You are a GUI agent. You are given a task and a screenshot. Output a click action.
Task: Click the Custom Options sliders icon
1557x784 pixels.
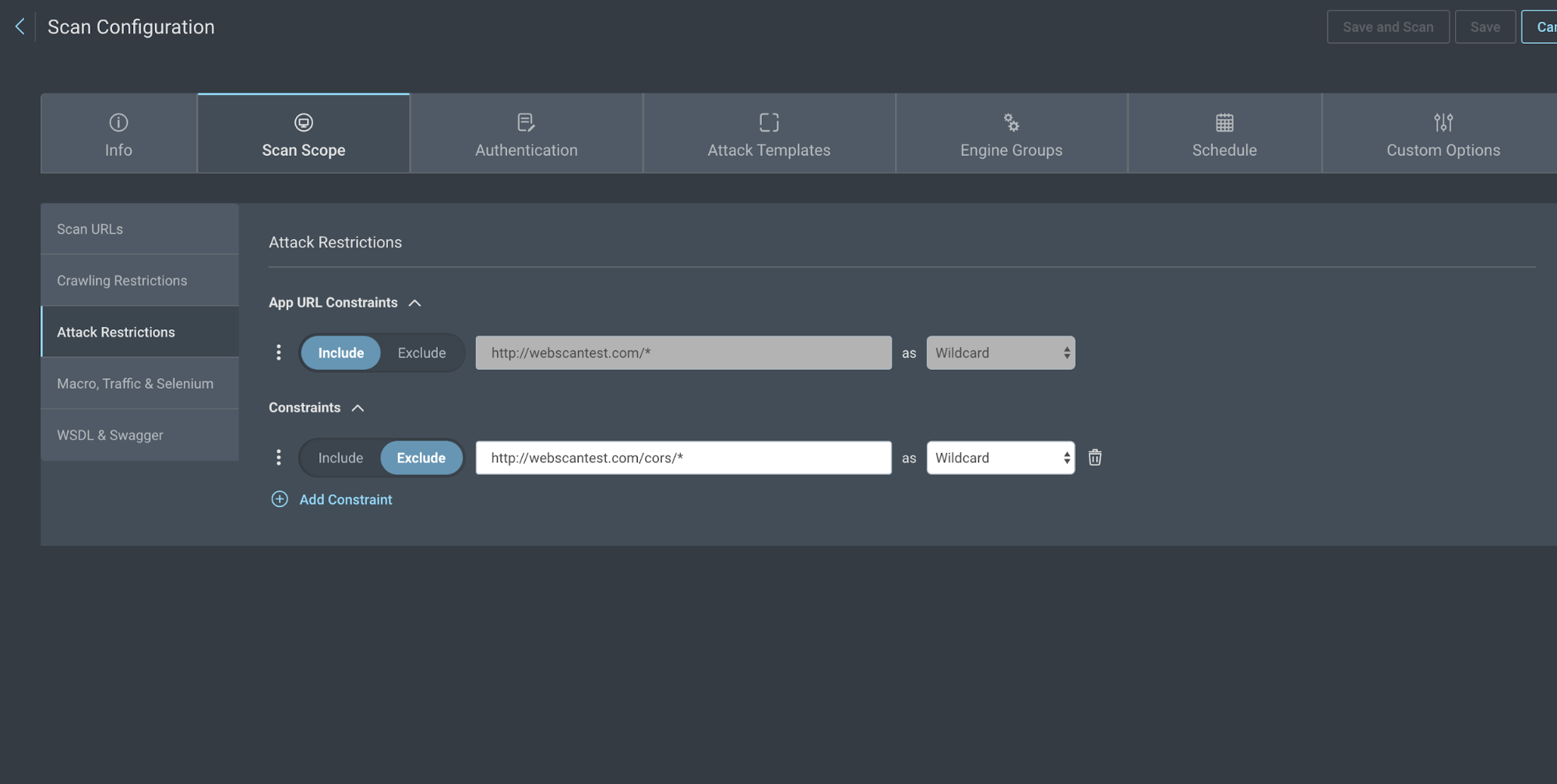tap(1443, 122)
